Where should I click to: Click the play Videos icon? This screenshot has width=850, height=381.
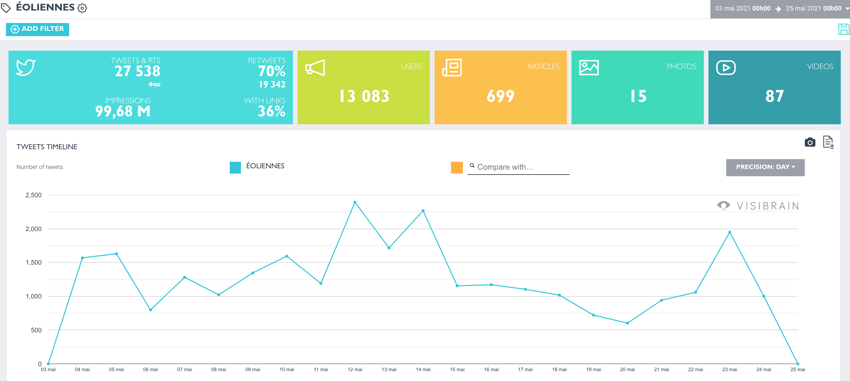coord(726,68)
